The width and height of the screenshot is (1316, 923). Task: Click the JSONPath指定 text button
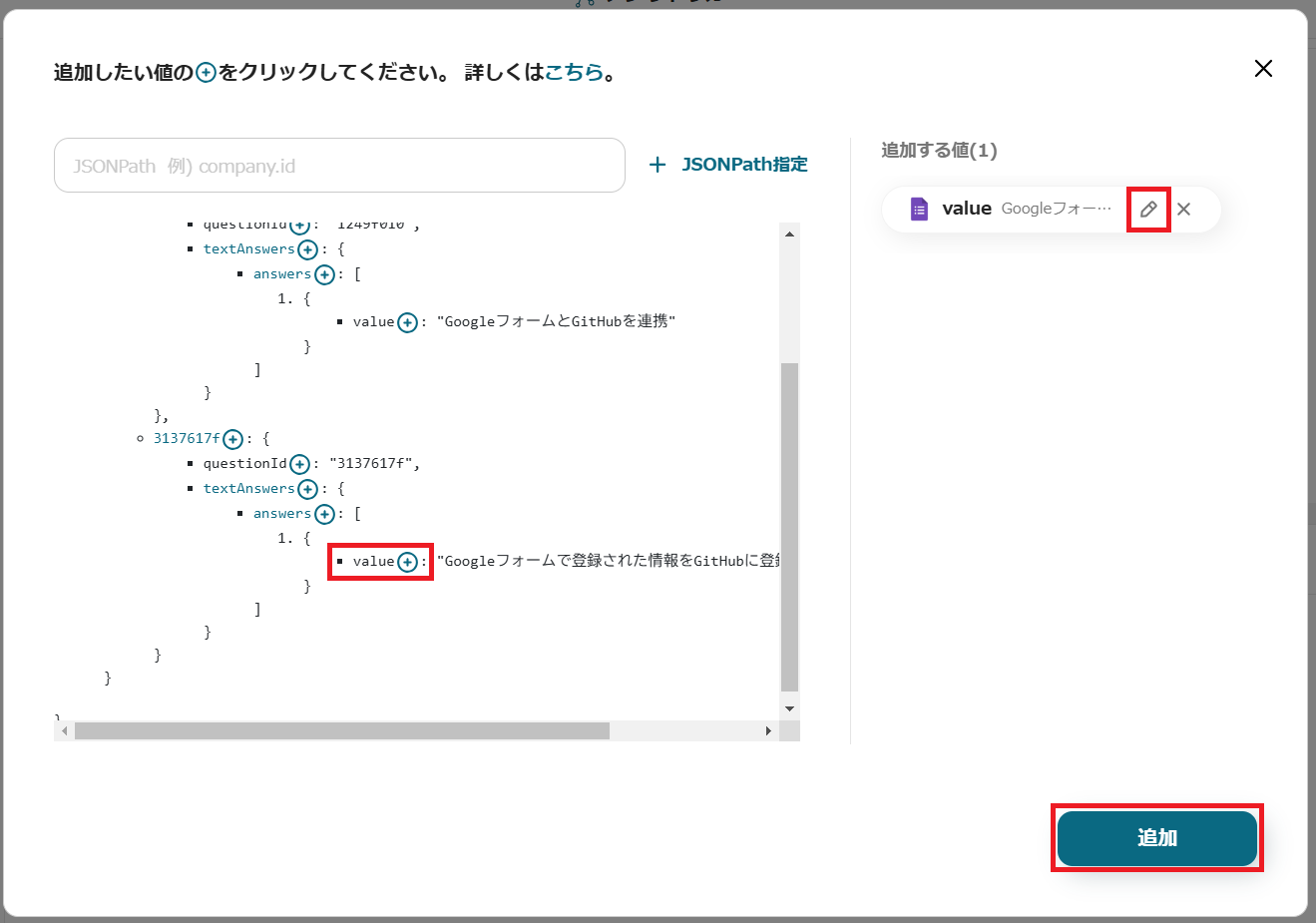click(744, 165)
